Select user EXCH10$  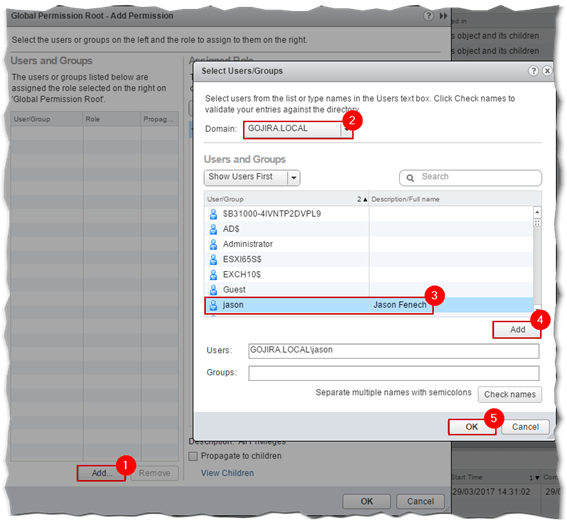tap(369, 275)
